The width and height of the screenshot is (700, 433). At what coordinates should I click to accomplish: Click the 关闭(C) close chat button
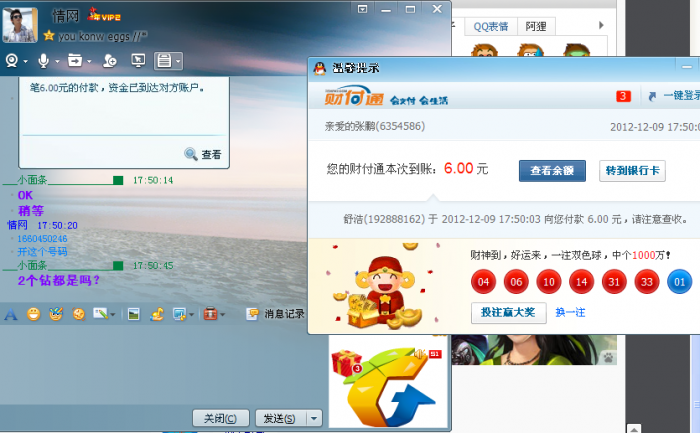pyautogui.click(x=221, y=418)
